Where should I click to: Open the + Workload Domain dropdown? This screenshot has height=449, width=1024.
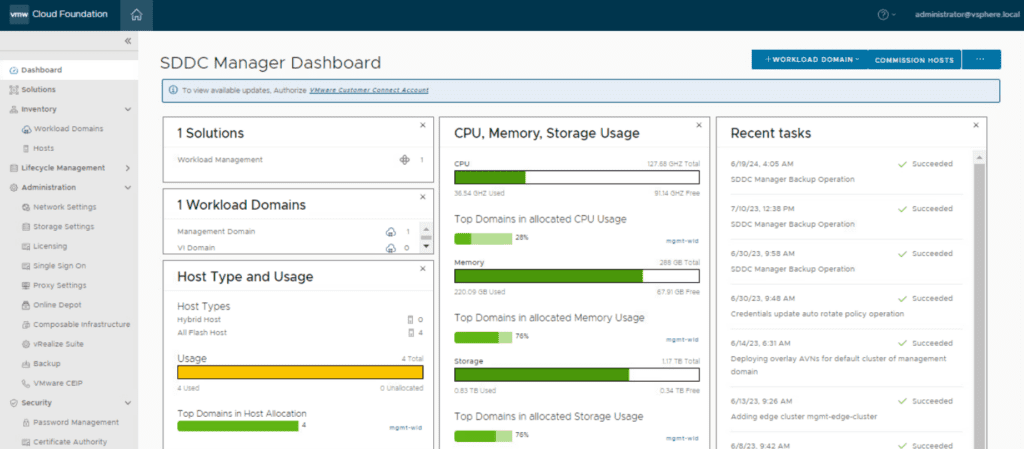pyautogui.click(x=810, y=59)
